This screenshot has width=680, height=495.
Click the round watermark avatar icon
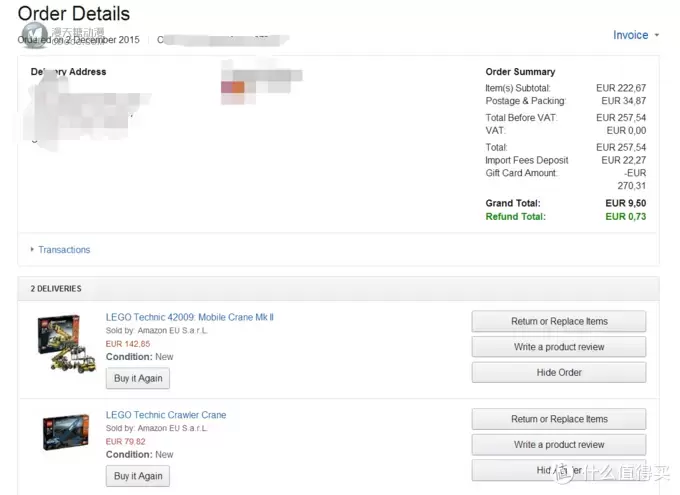coord(35,35)
